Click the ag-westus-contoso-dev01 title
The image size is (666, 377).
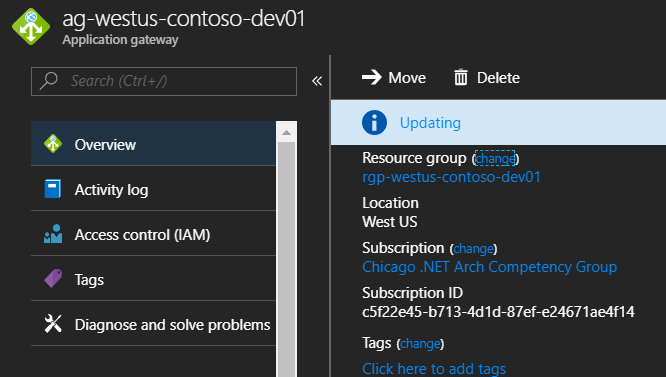[x=183, y=20]
